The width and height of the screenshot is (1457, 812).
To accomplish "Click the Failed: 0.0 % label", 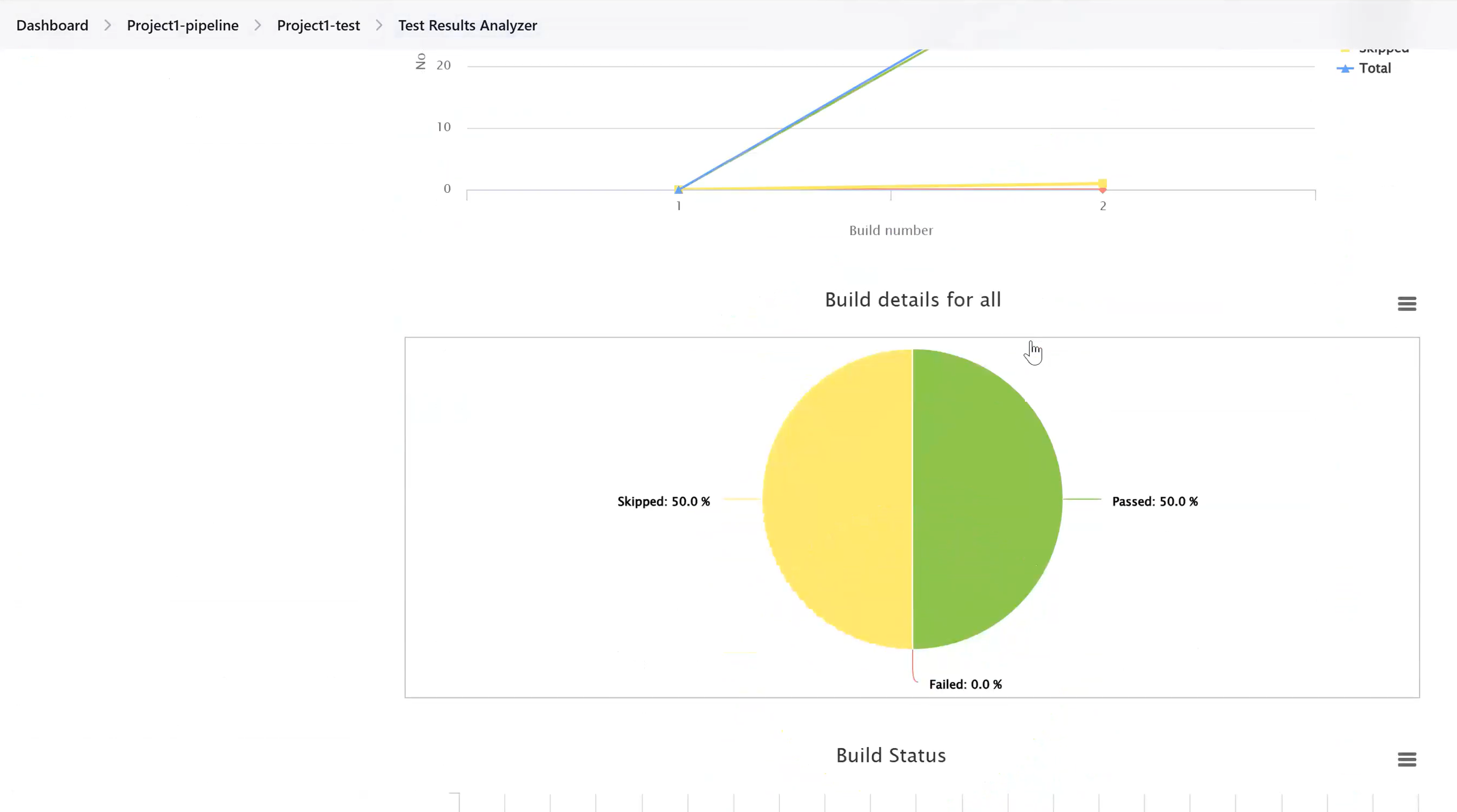I will point(965,684).
